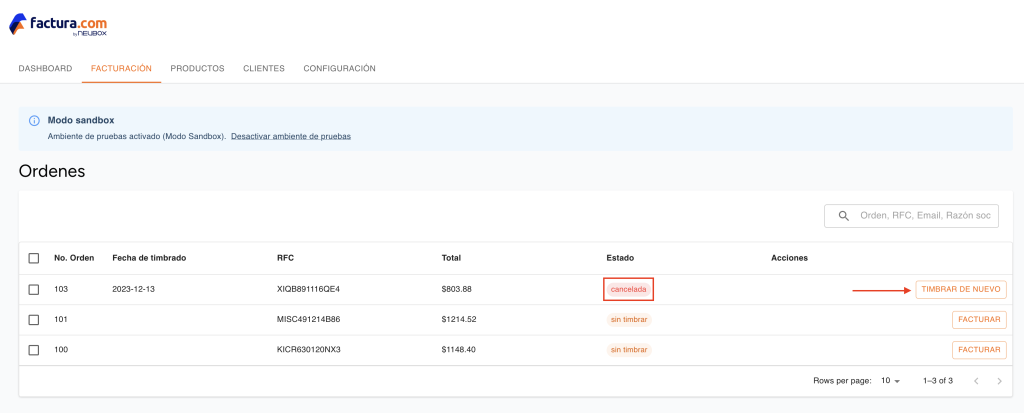Click Timbrar de nuevo for order 103

(x=961, y=289)
